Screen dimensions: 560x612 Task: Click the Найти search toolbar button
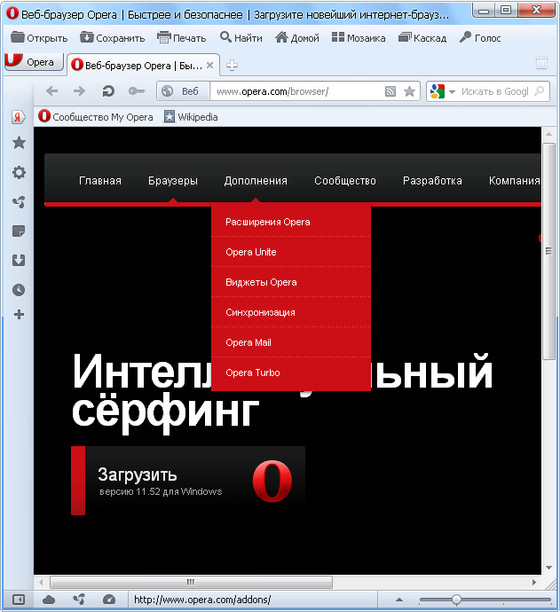(241, 38)
